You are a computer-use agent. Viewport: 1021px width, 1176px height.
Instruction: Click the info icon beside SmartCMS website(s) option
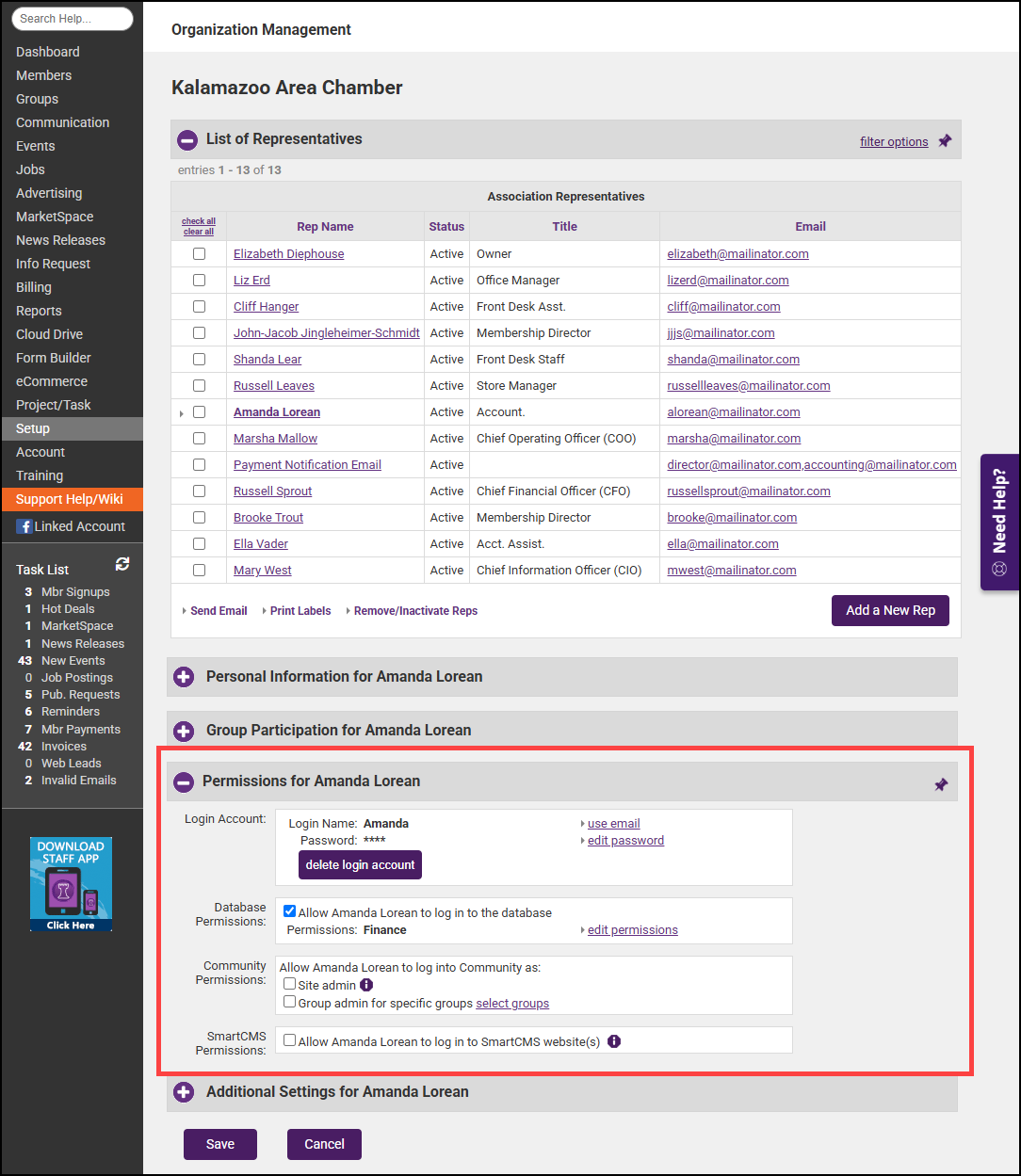pos(614,1041)
